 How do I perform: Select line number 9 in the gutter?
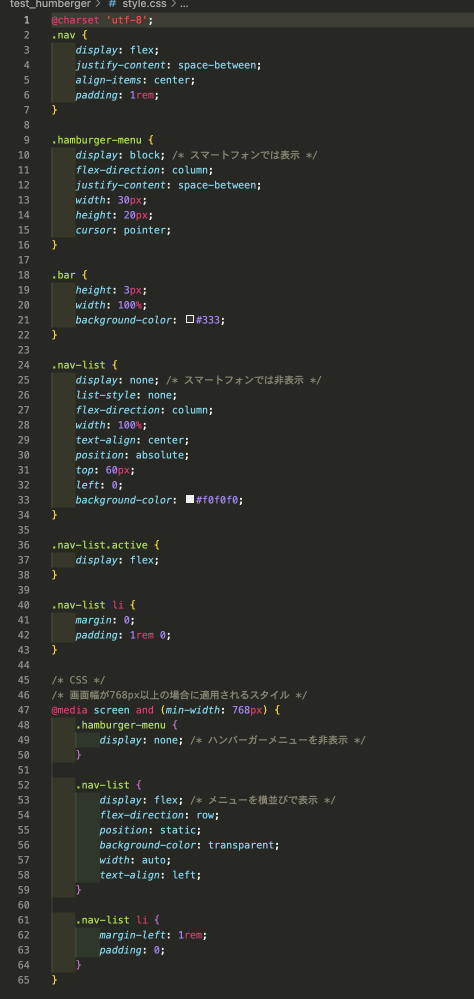click(x=26, y=140)
